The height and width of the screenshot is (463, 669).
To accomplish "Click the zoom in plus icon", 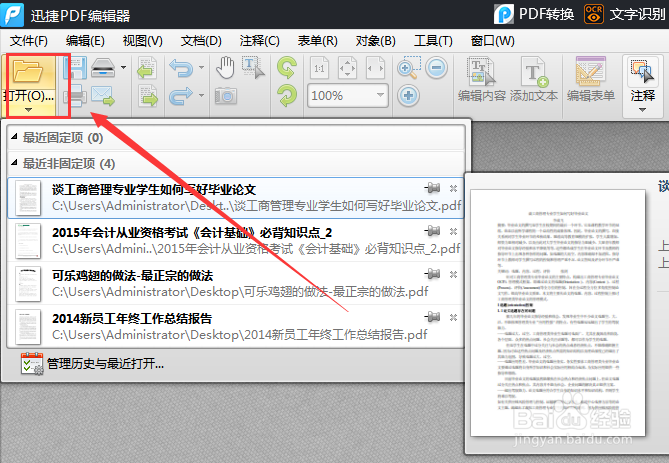I will (408, 96).
